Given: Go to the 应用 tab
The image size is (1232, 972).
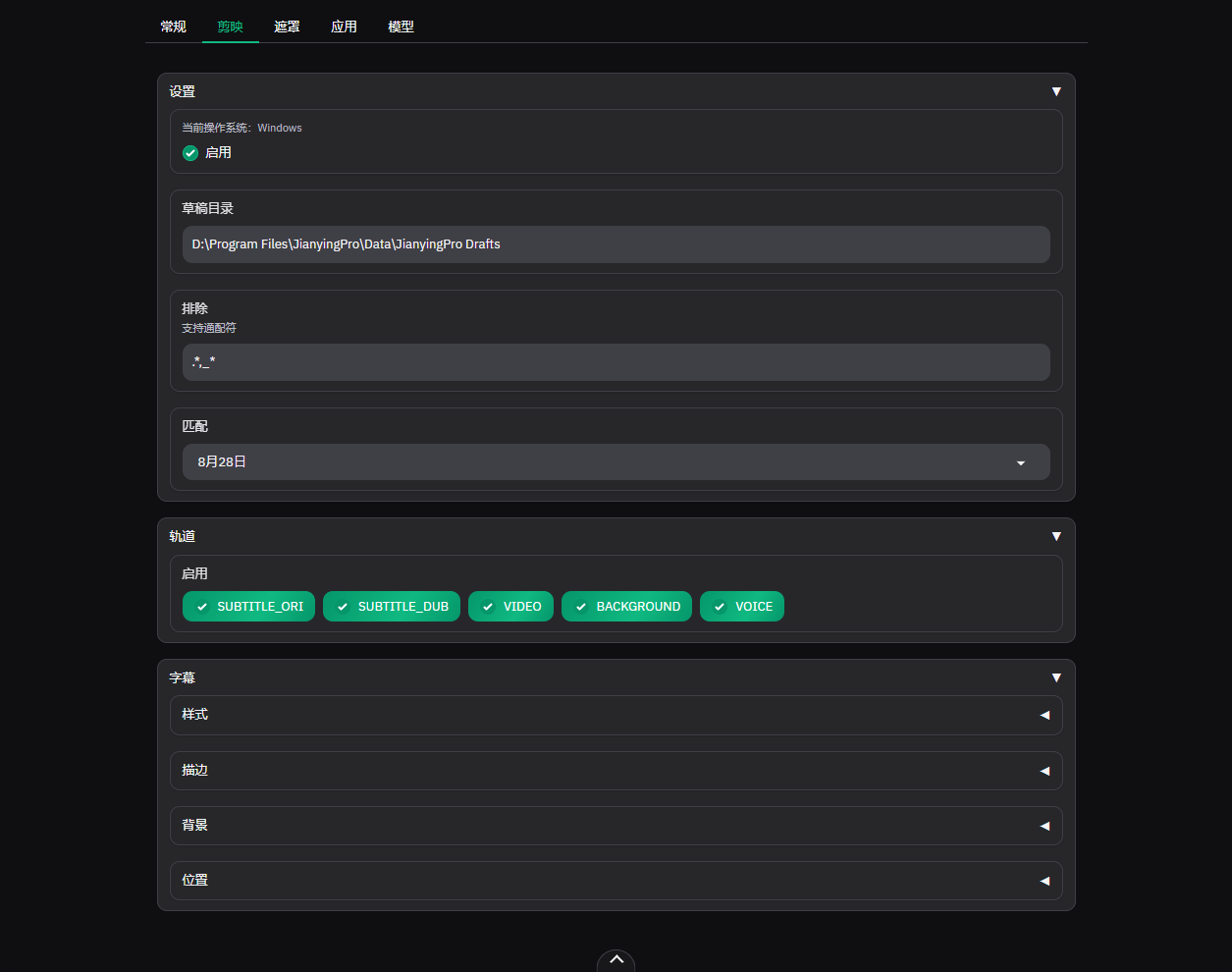Looking at the screenshot, I should point(345,27).
